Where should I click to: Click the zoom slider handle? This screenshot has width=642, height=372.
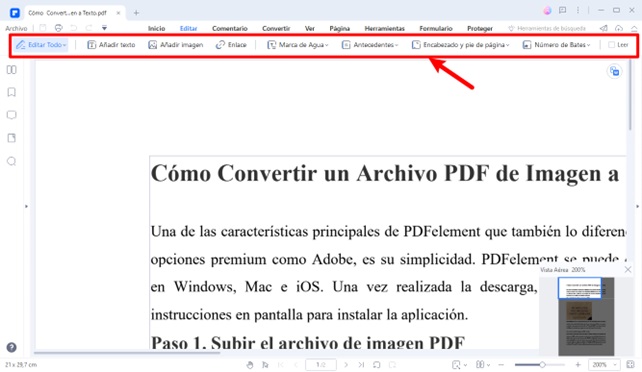(x=542, y=365)
